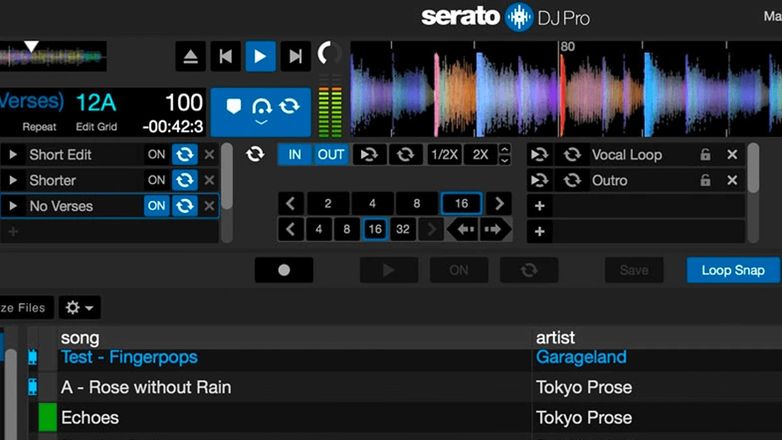Screen dimensions: 782x440
Task: Click the eject track icon
Action: (x=191, y=56)
